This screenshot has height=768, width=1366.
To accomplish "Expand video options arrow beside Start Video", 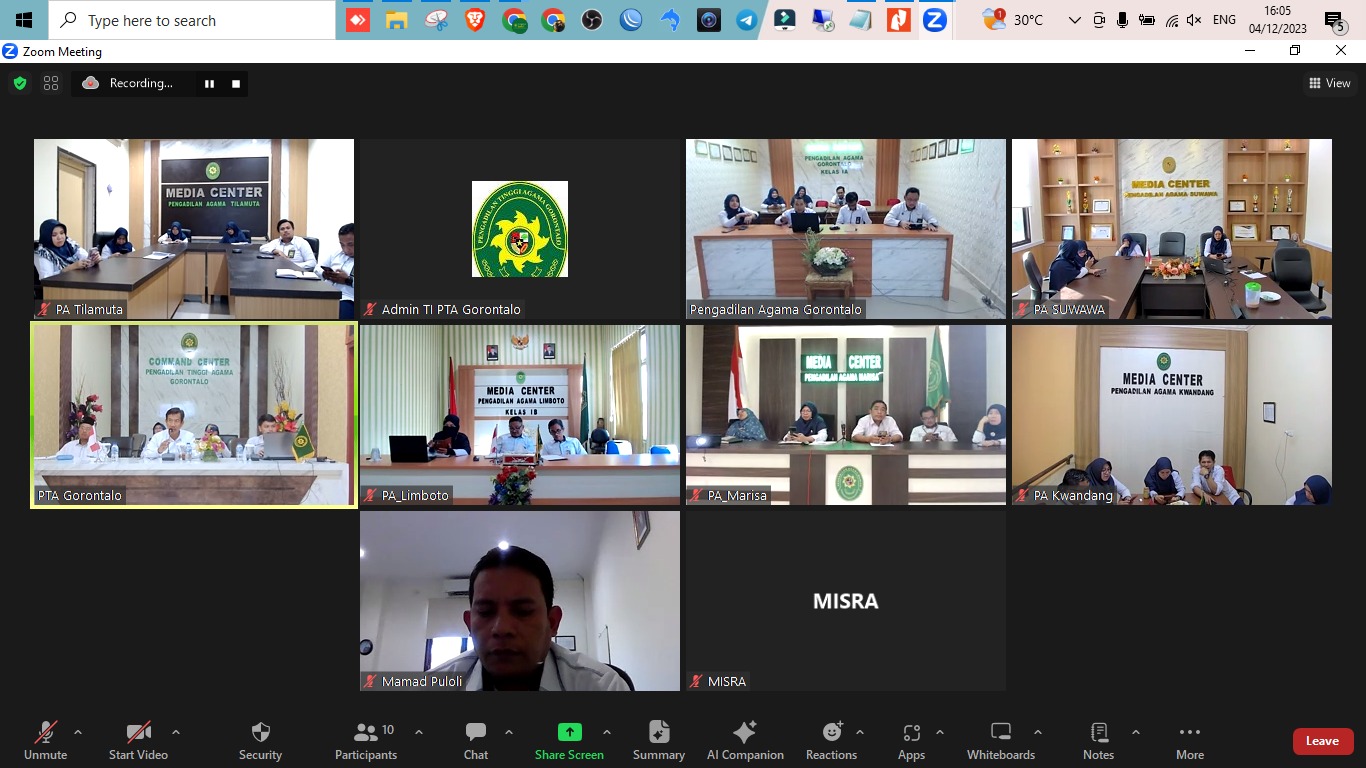I will 176,732.
